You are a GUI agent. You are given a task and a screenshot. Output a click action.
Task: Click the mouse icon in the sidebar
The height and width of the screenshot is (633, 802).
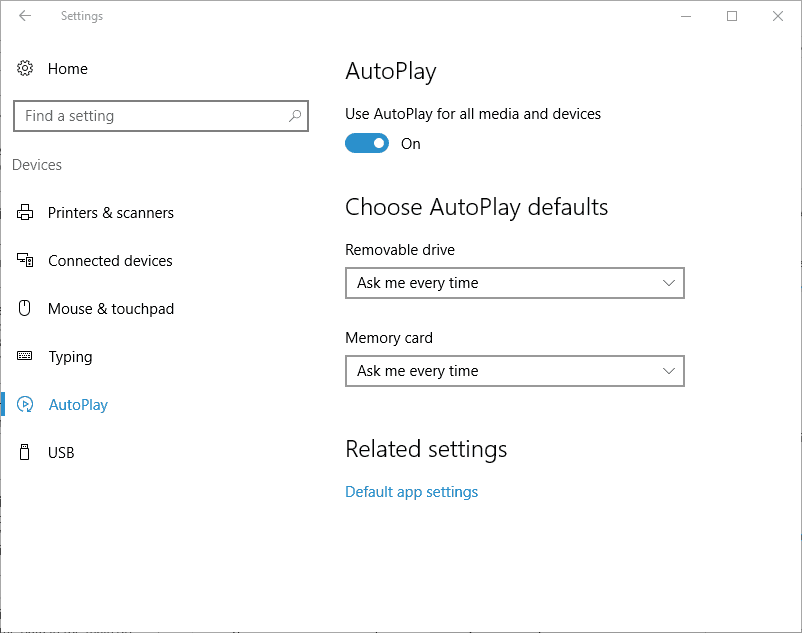pos(25,308)
